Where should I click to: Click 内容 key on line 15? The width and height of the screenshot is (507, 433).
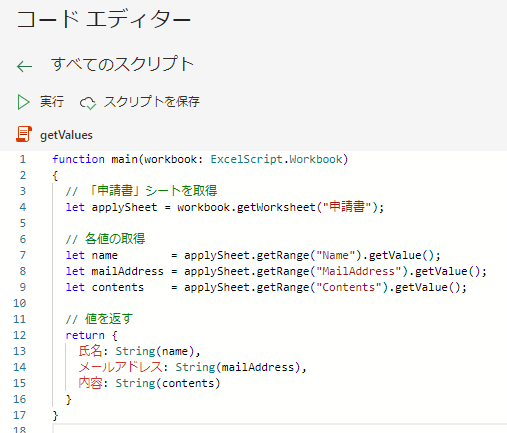pos(90,383)
